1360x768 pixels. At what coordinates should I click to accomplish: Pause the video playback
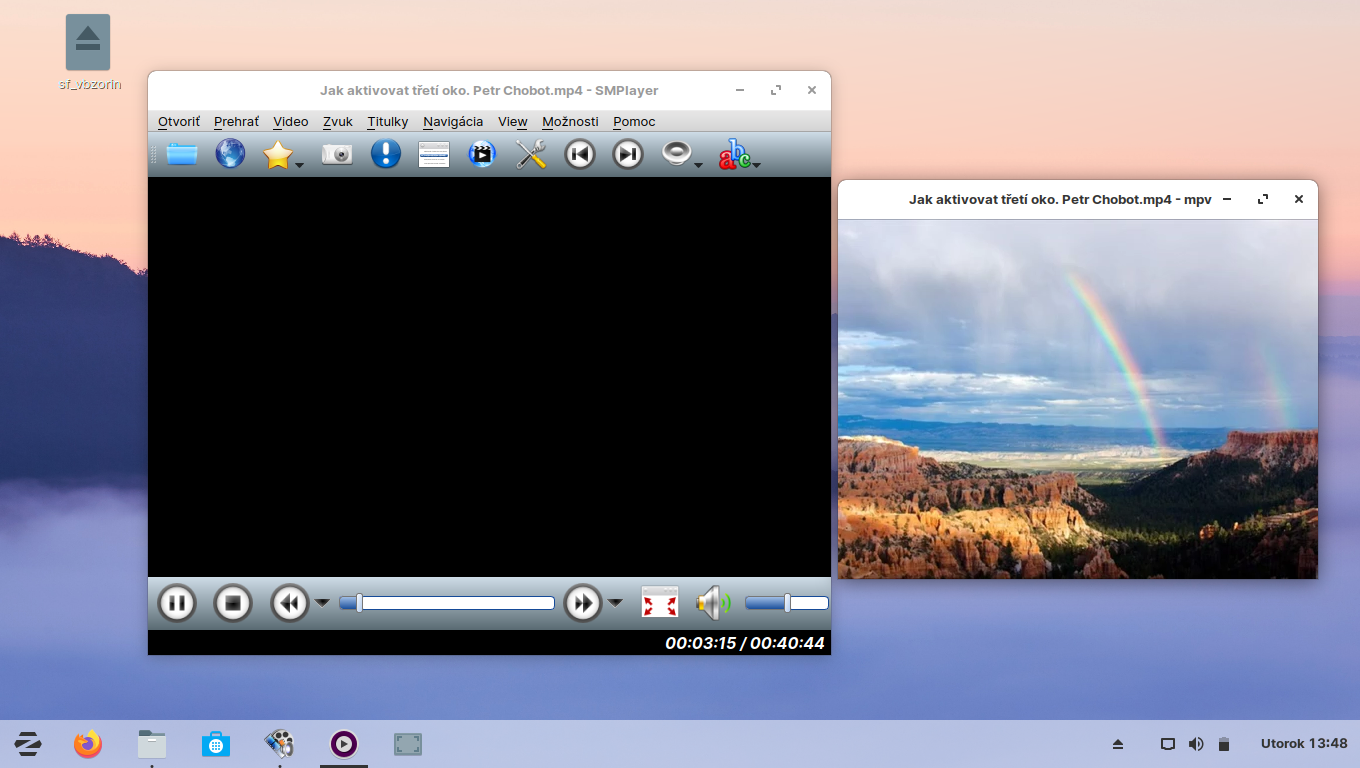177,603
